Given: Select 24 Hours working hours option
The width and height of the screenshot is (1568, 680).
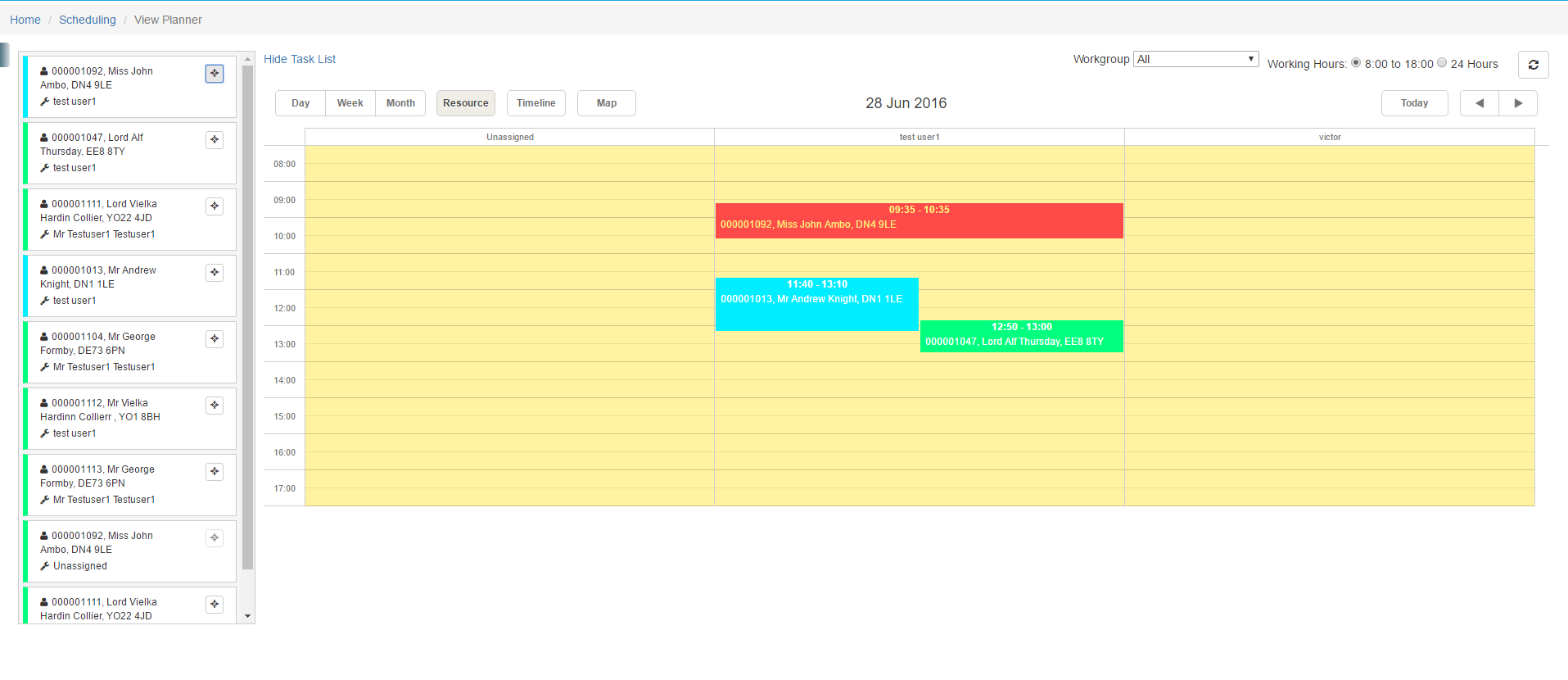Looking at the screenshot, I should click(1442, 63).
